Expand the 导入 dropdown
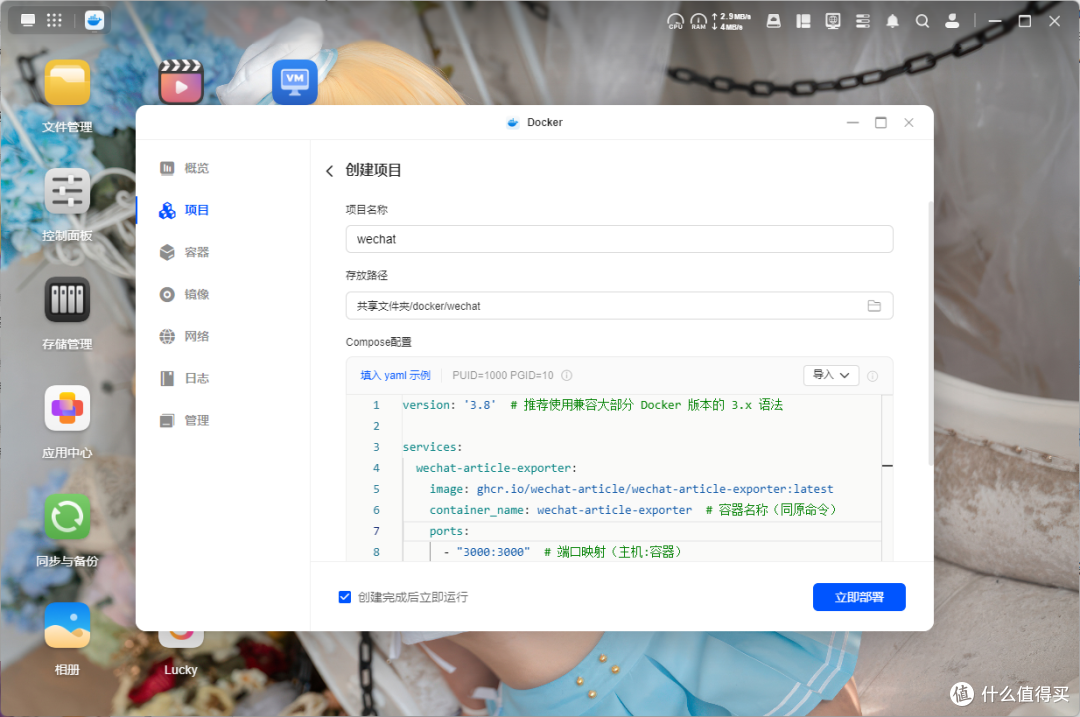Image resolution: width=1080 pixels, height=717 pixels. tap(831, 375)
